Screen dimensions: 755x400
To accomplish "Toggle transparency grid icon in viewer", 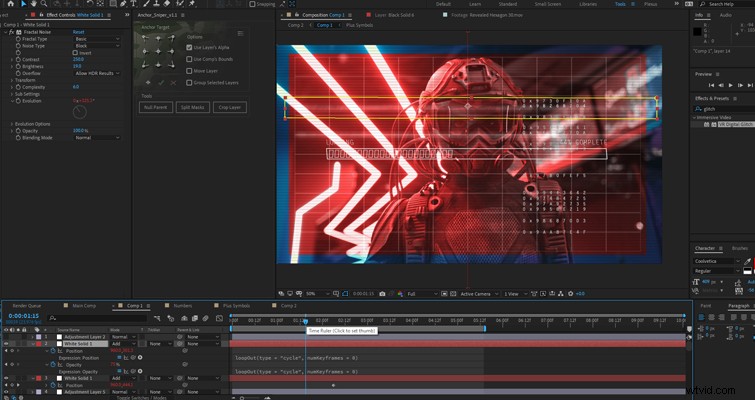I will click(454, 294).
